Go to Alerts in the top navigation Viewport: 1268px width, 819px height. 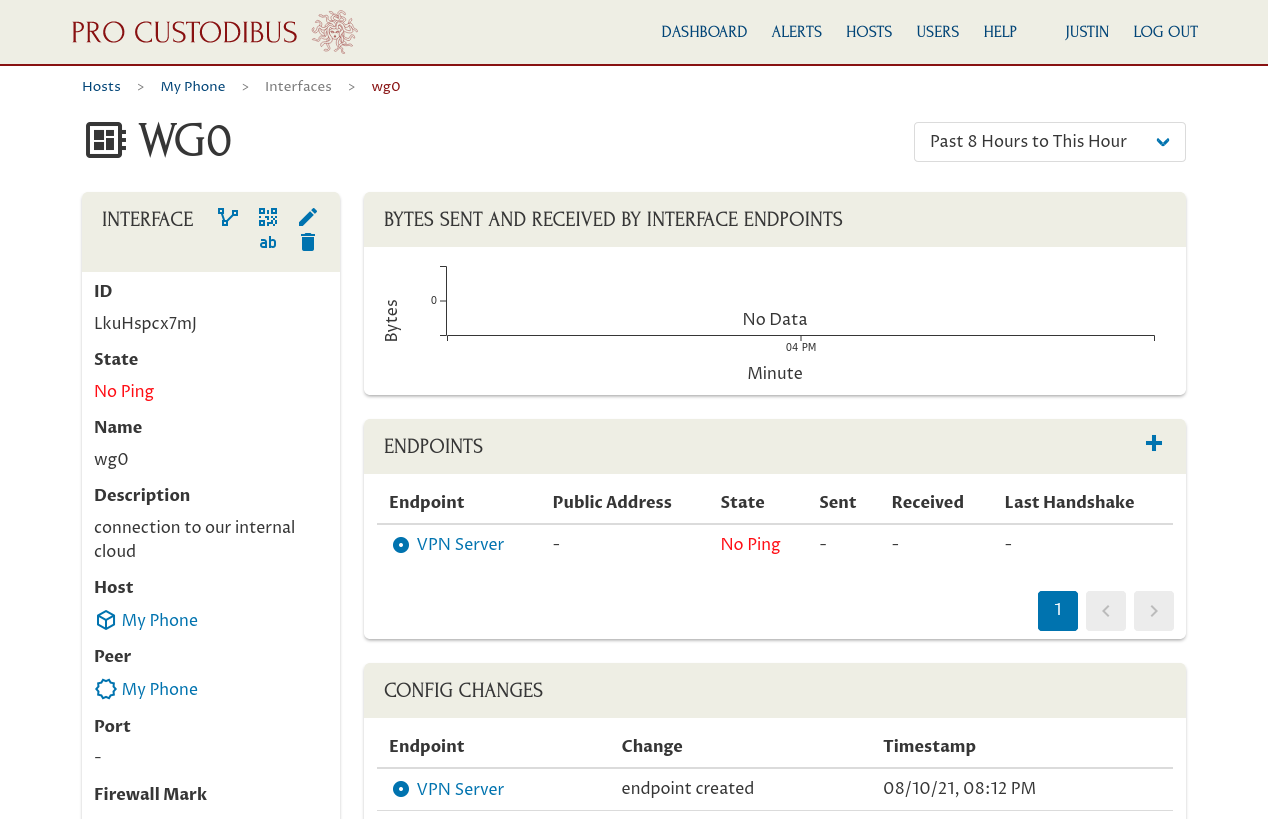coord(797,32)
